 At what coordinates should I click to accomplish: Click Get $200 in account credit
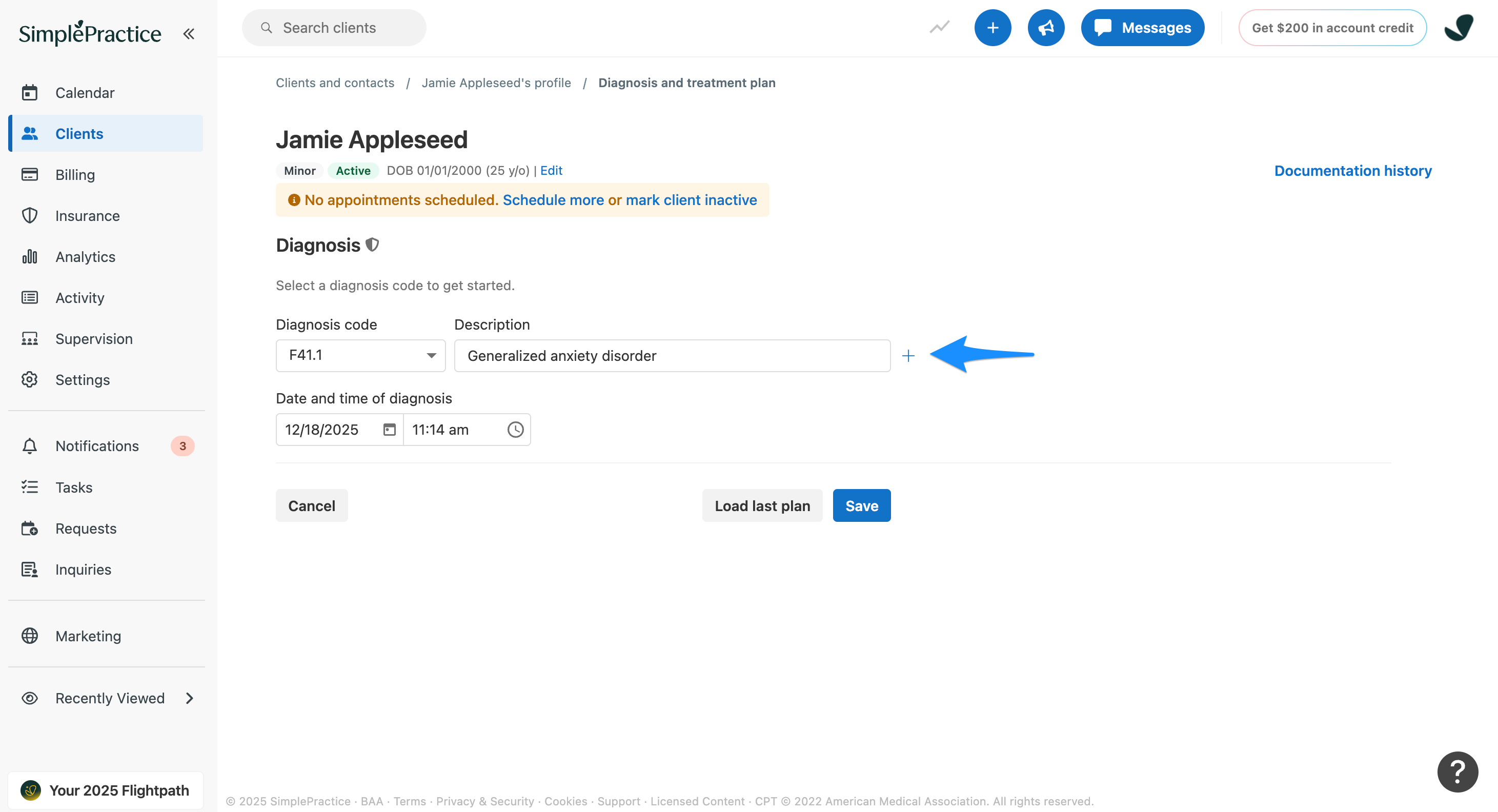pos(1332,27)
